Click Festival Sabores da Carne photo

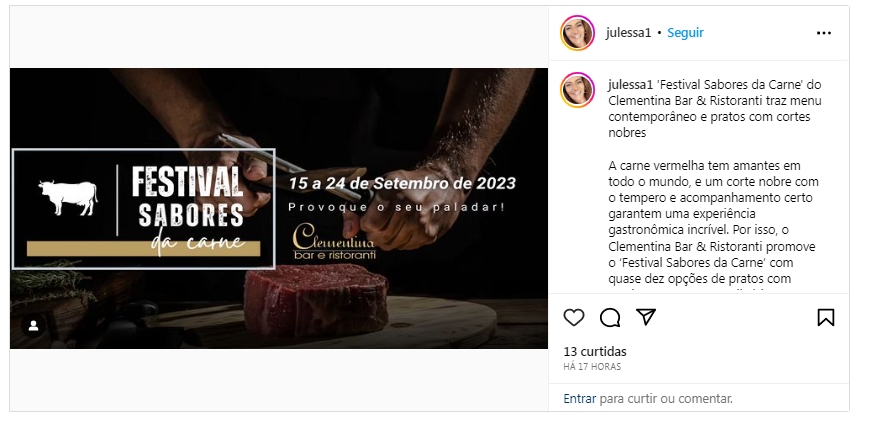point(279,209)
